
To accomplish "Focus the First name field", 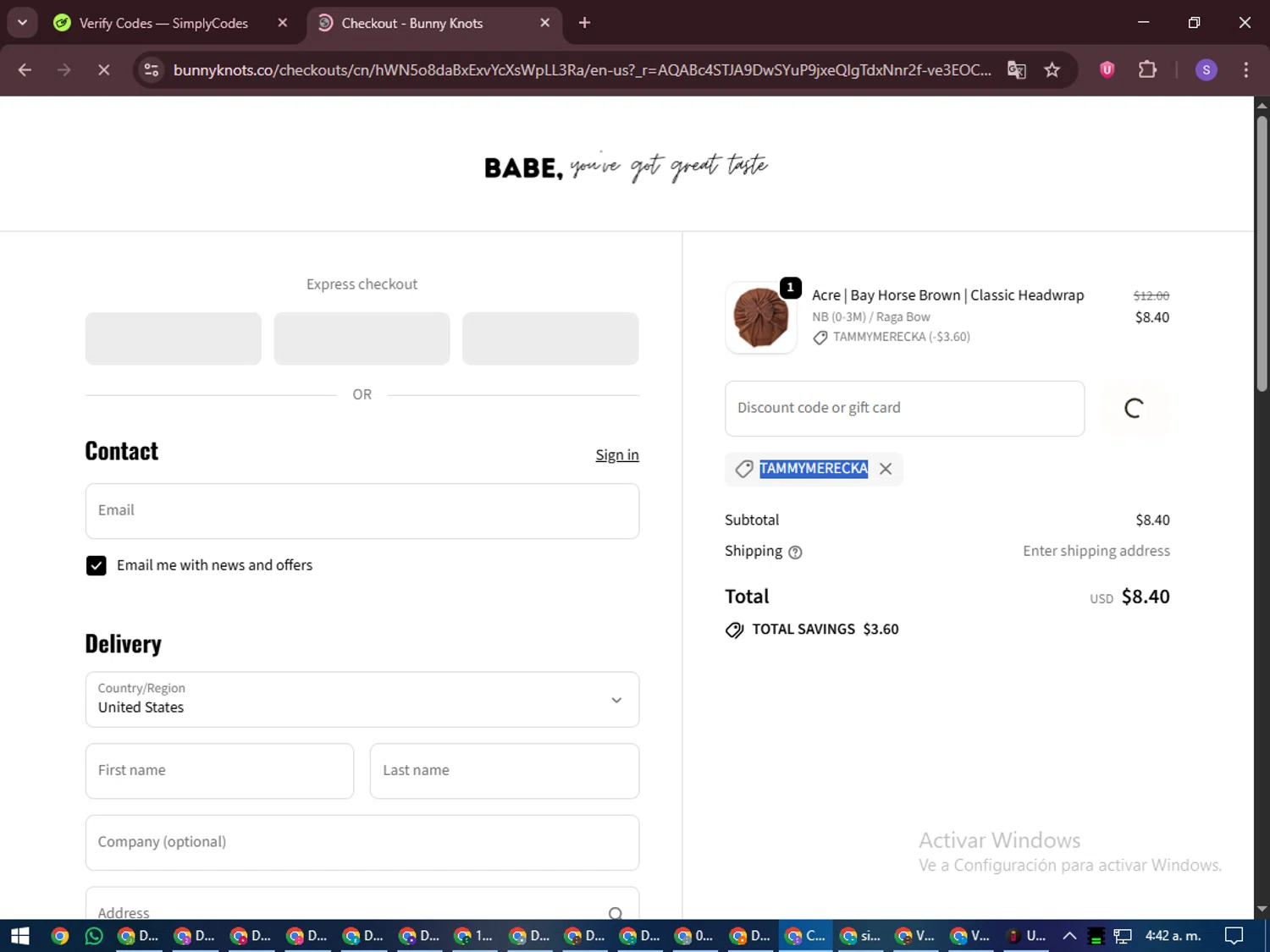I will click(x=219, y=771).
